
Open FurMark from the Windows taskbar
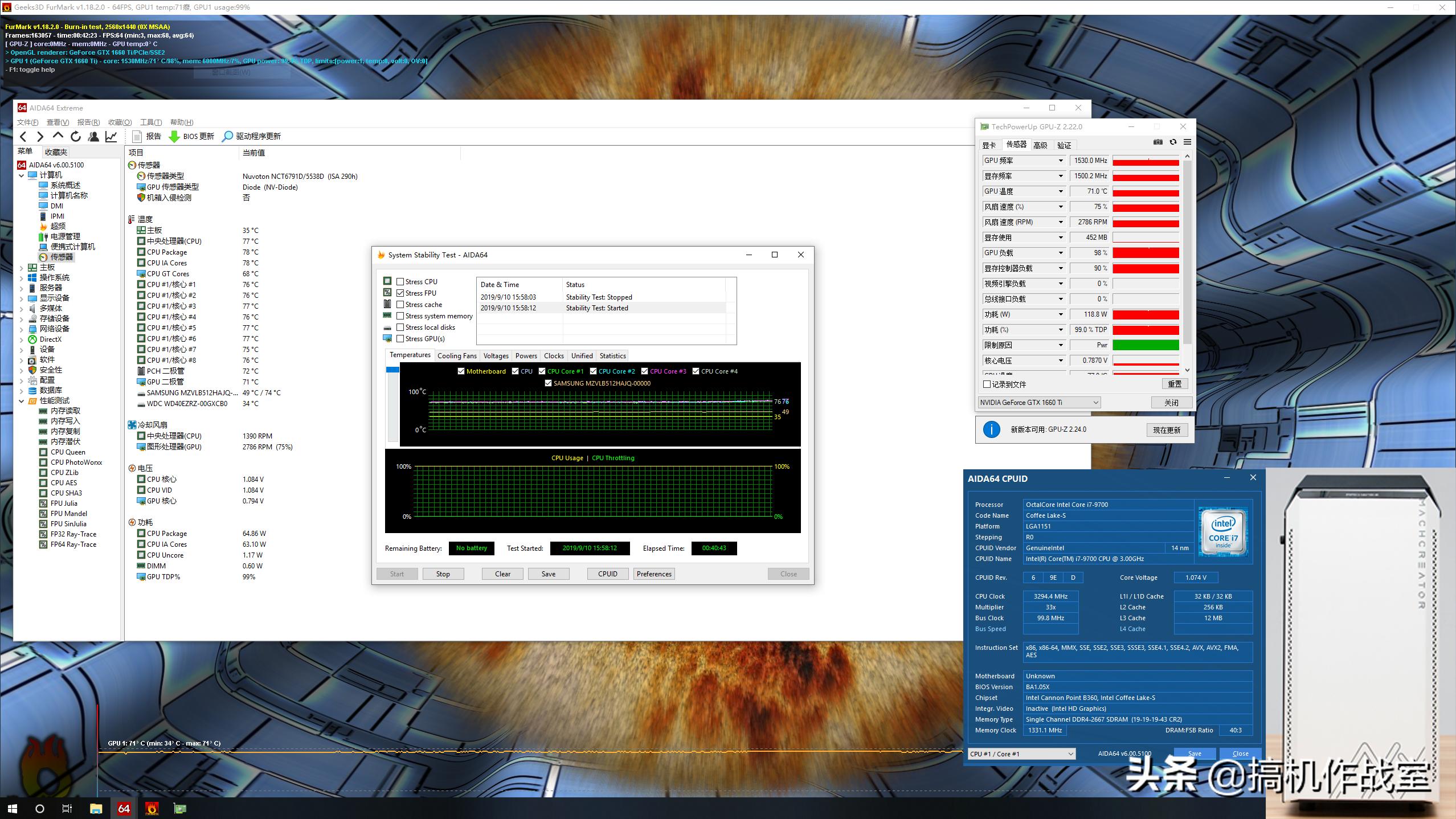pos(152,808)
